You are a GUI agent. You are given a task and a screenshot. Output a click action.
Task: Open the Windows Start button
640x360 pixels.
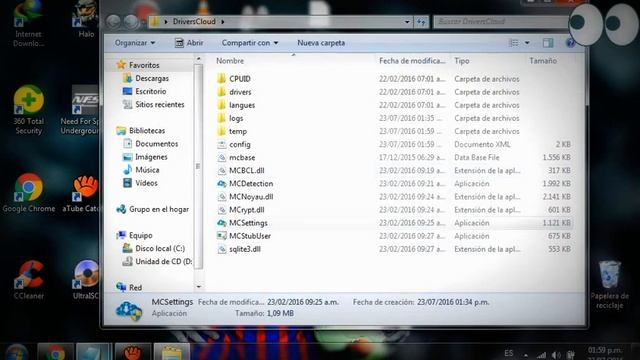[x=16, y=353]
